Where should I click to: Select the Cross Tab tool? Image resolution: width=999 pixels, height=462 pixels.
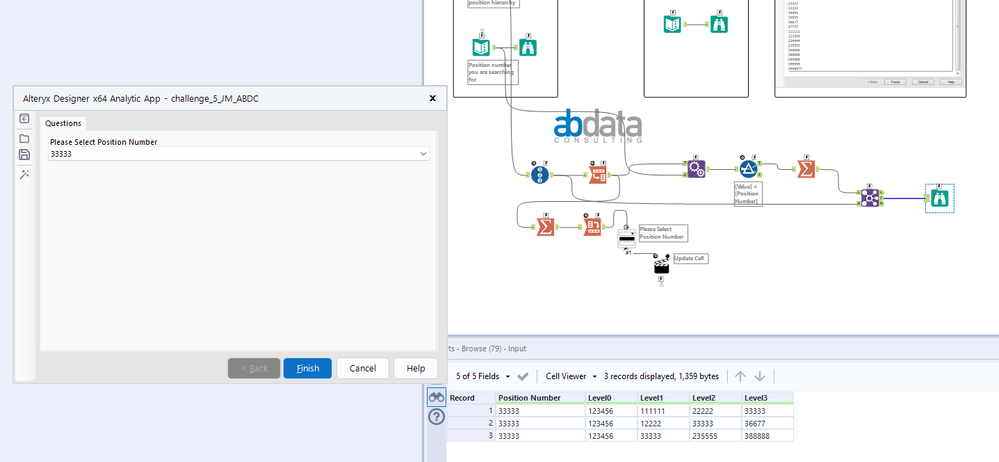(593, 226)
